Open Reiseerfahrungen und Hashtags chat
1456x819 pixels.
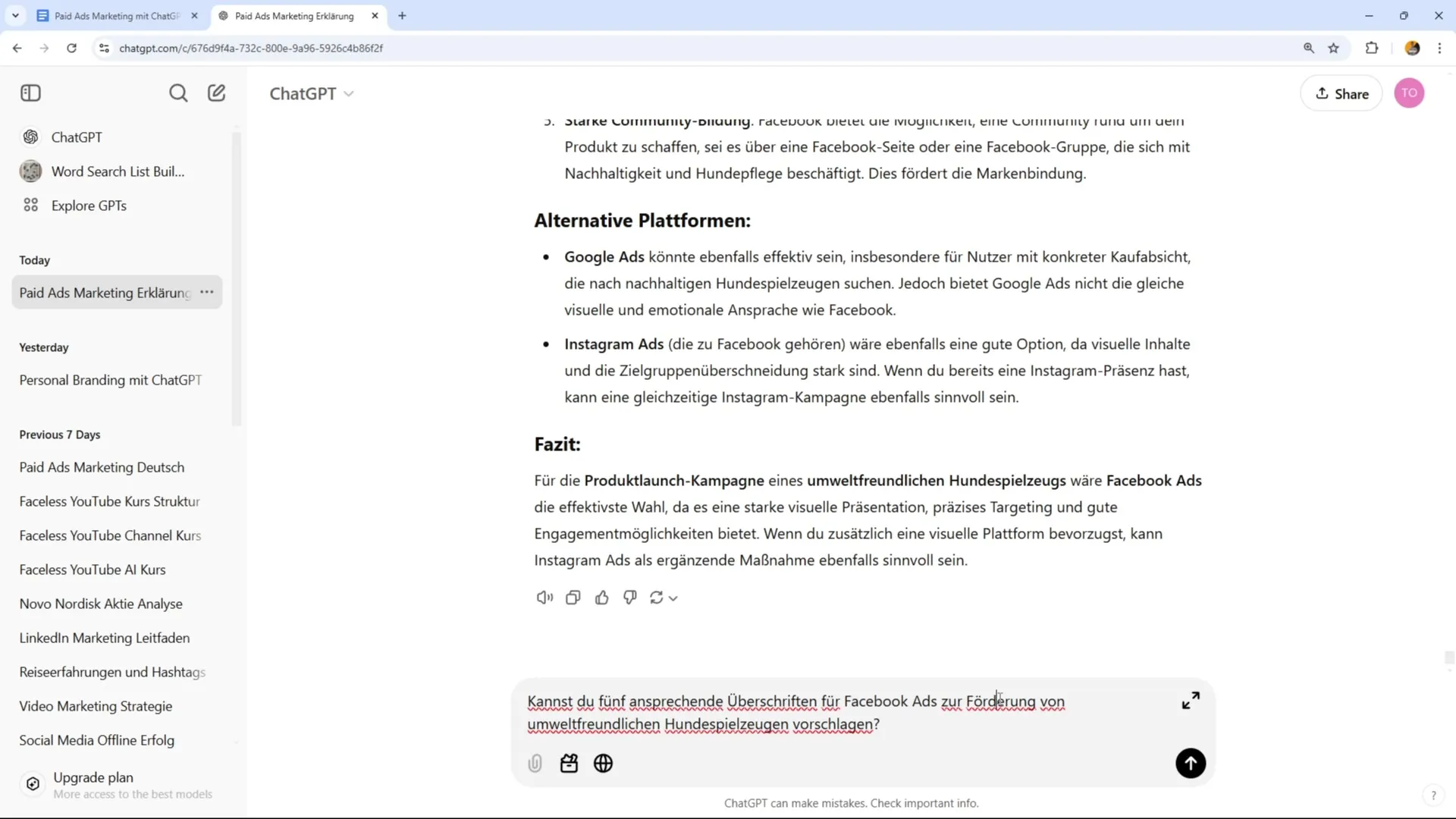click(x=112, y=672)
